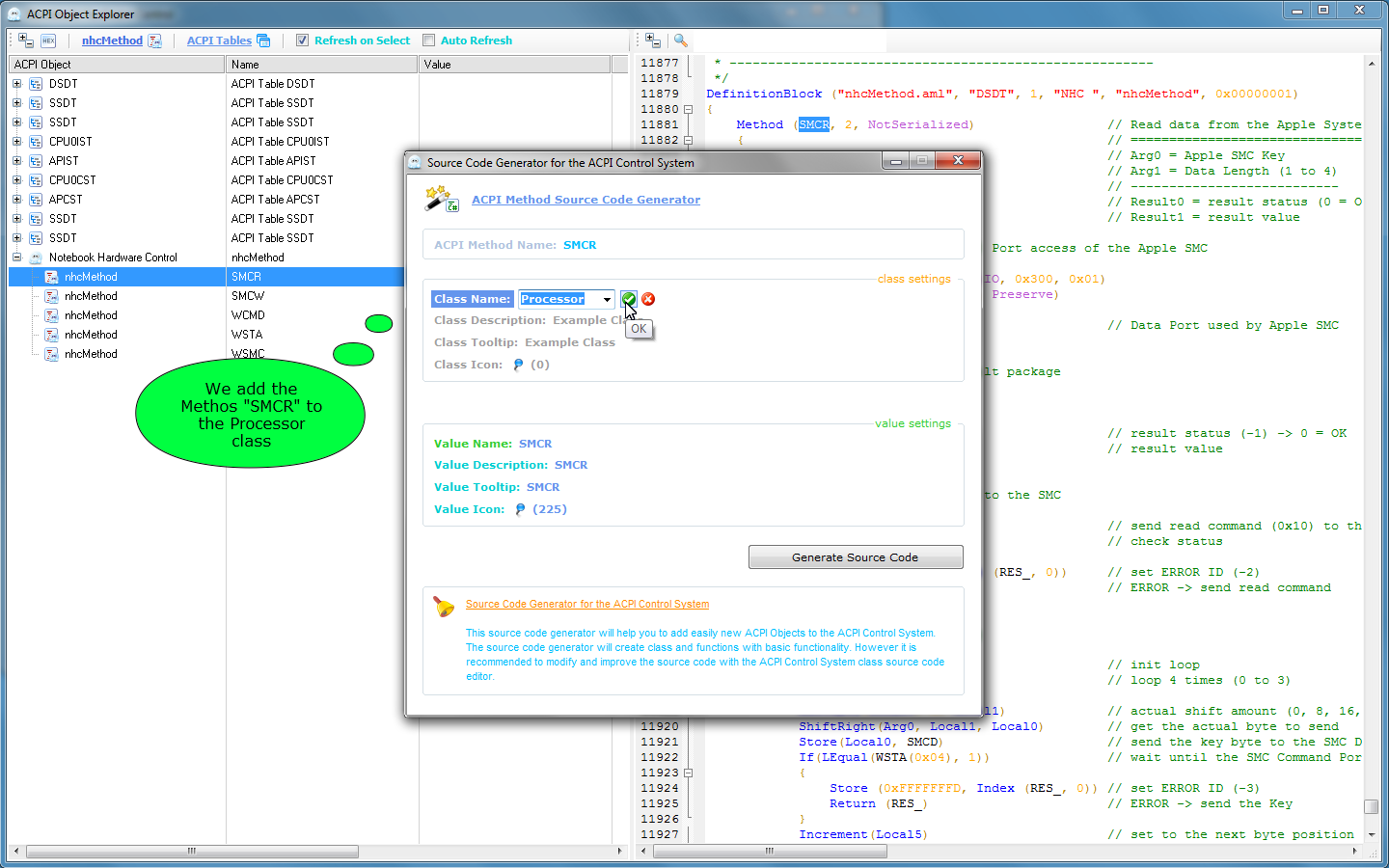Click the code pane vertical scrollbar thumb
Image resolution: width=1389 pixels, height=868 pixels.
(1371, 806)
